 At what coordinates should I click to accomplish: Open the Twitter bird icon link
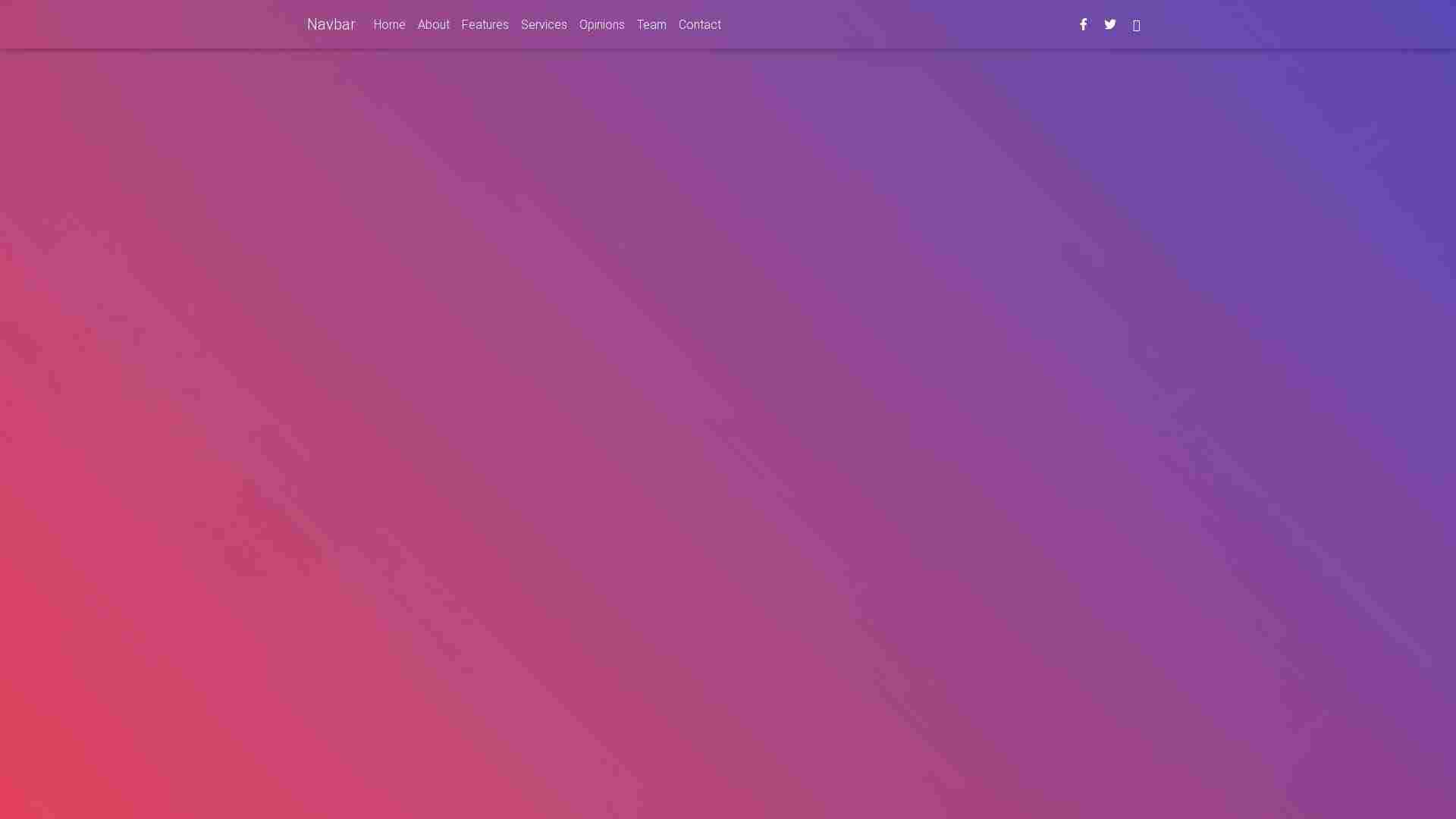point(1110,24)
